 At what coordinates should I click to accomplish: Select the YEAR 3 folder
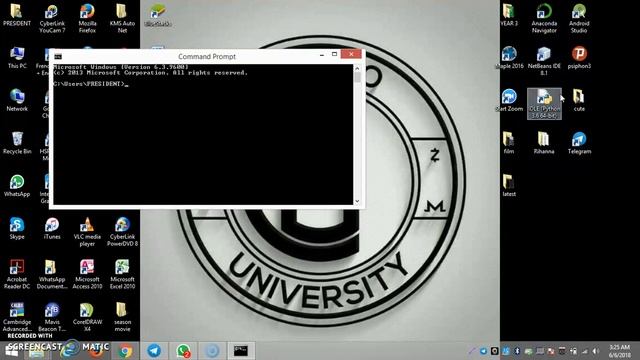[x=509, y=15]
